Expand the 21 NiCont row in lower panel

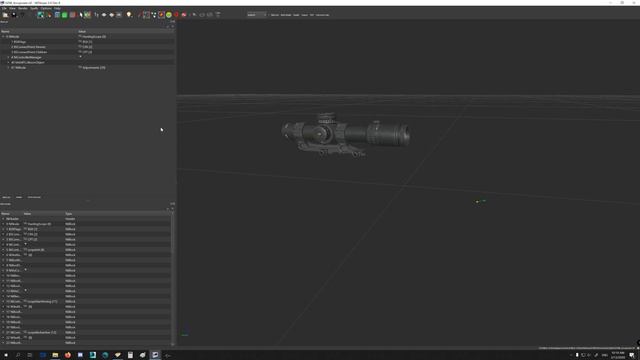coord(3,332)
